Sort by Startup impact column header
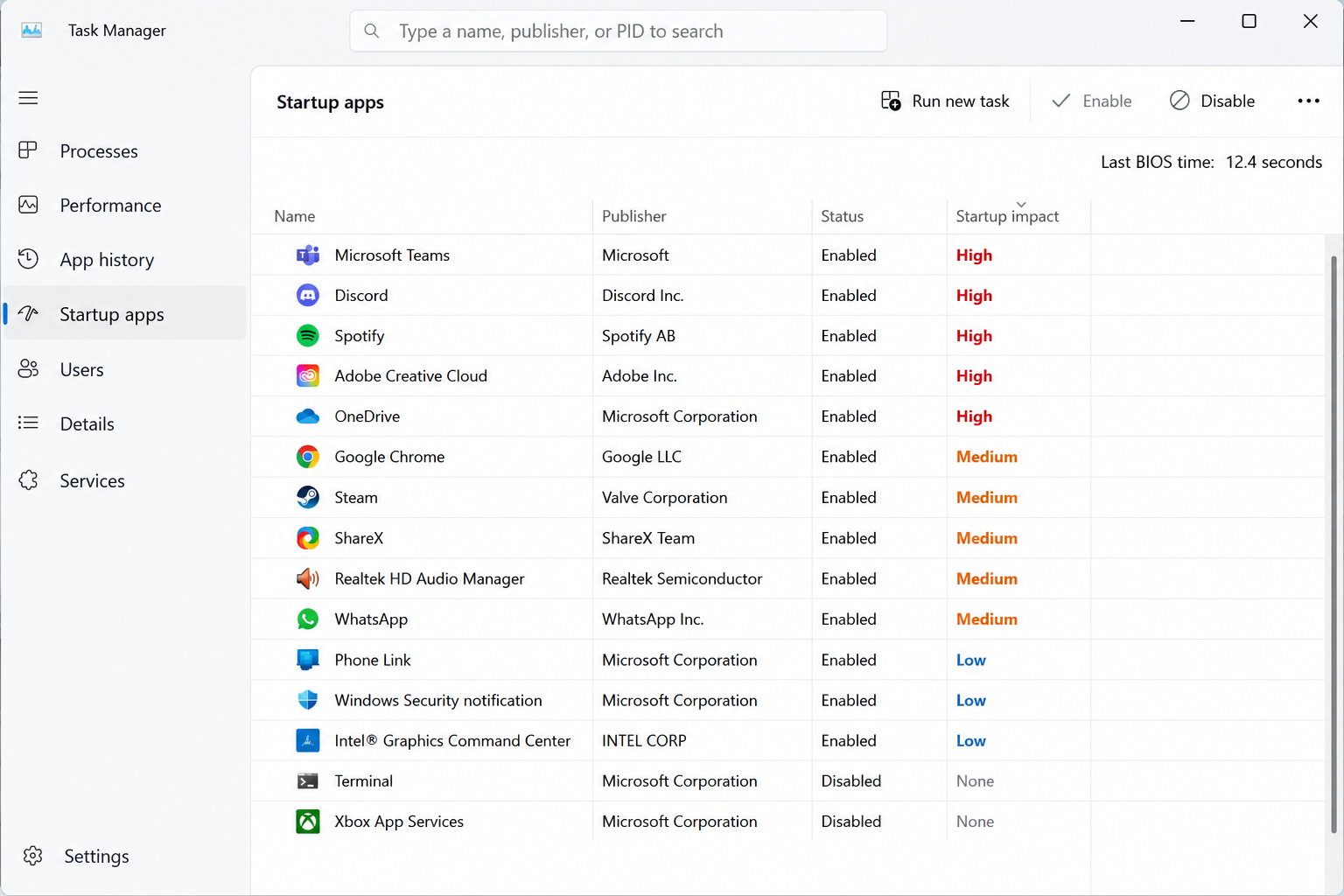 [x=1018, y=216]
